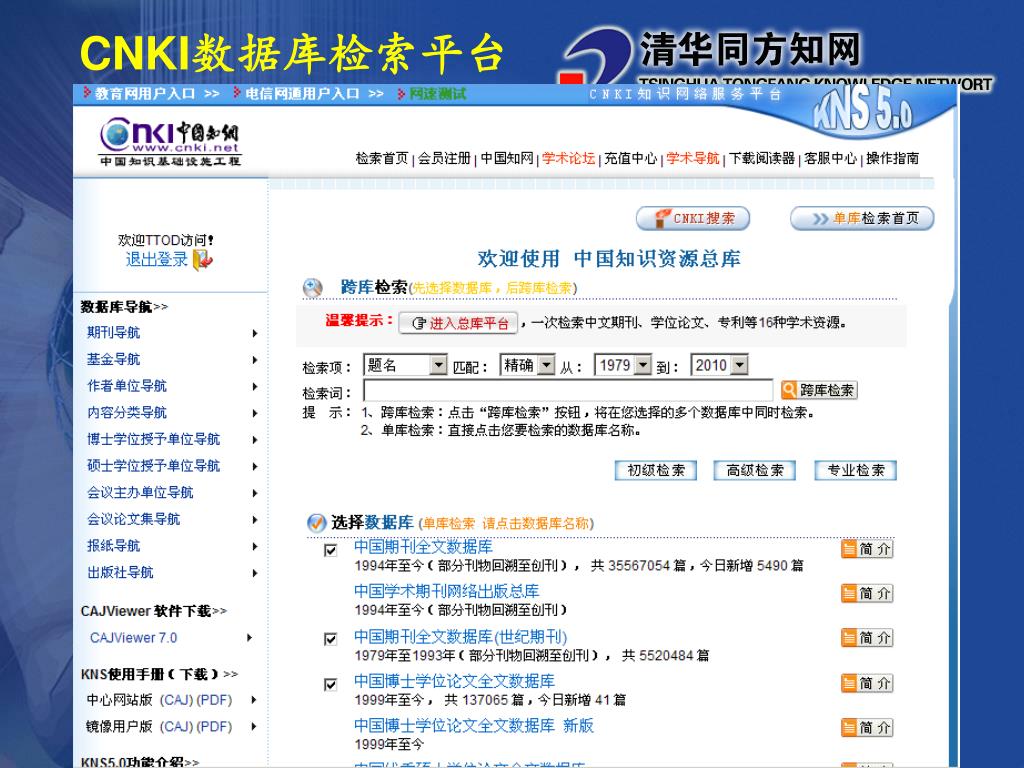Open 检索首页 in top navigation
1024x768 pixels.
click(x=382, y=158)
